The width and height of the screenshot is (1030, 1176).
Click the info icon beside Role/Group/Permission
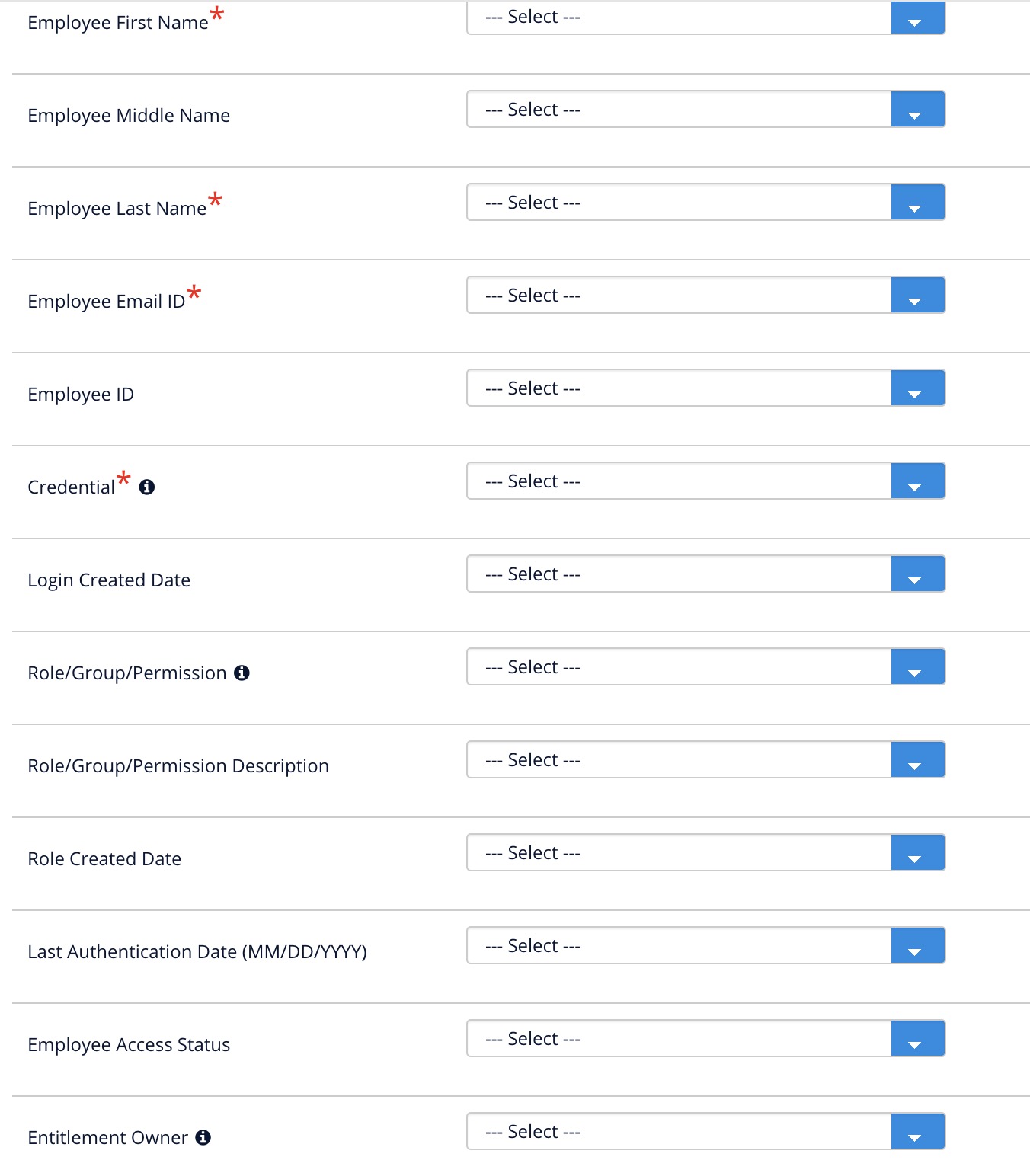(x=242, y=672)
